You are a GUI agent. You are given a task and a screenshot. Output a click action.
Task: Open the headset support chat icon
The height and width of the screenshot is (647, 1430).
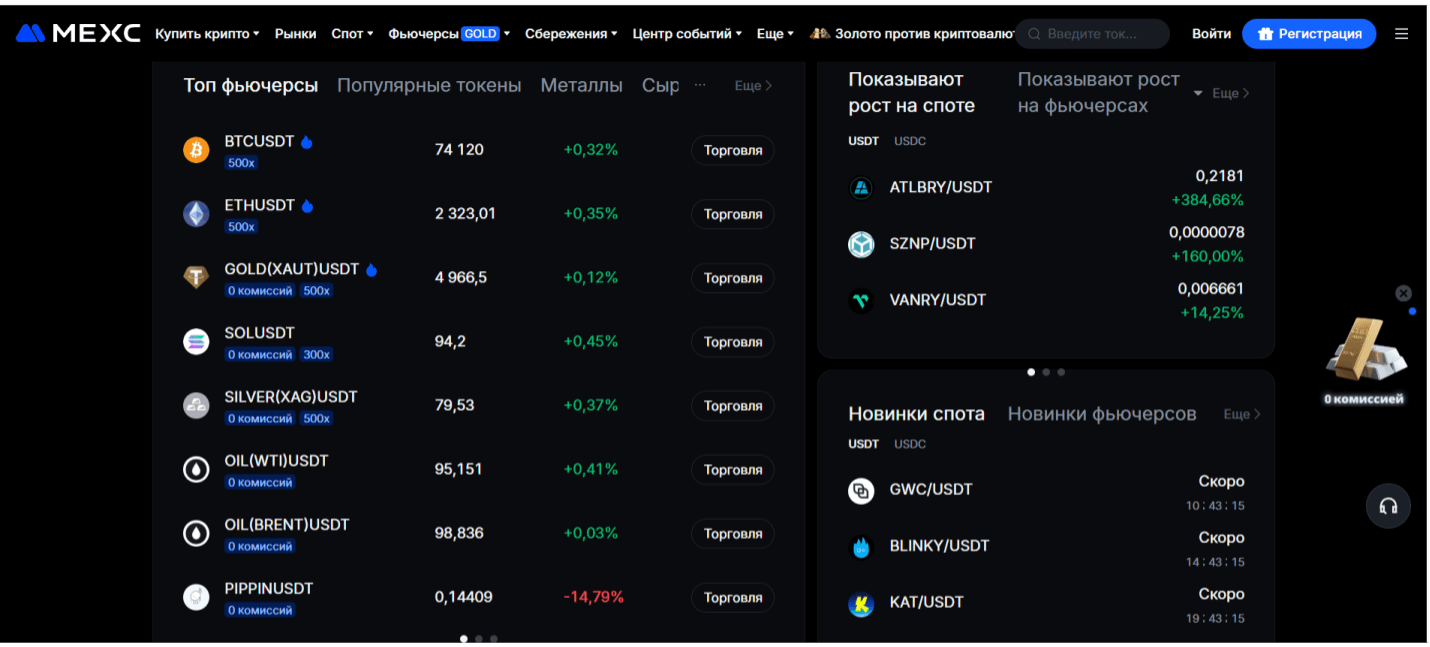click(1388, 506)
